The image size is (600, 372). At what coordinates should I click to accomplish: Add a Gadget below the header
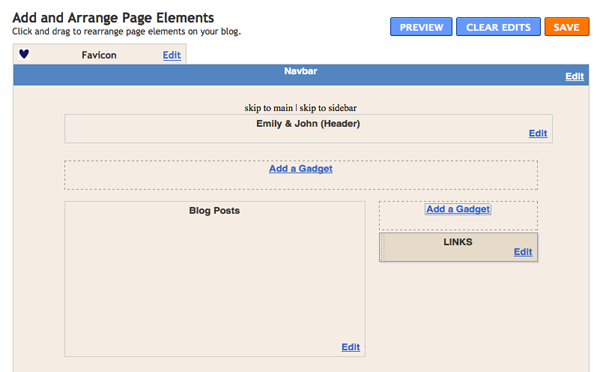pos(301,169)
